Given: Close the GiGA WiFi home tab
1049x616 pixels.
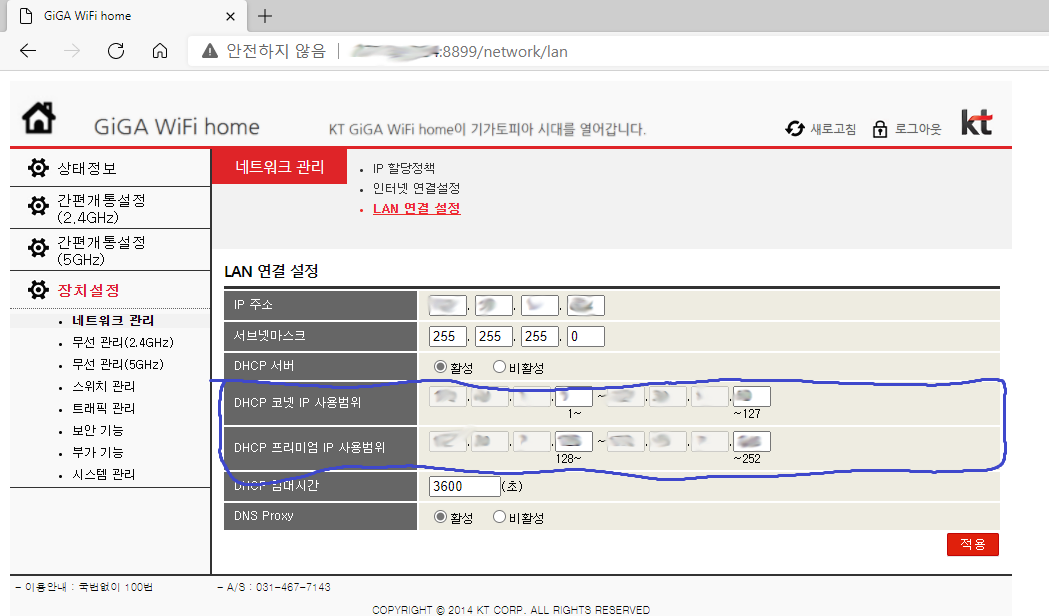Looking at the screenshot, I should [x=230, y=16].
